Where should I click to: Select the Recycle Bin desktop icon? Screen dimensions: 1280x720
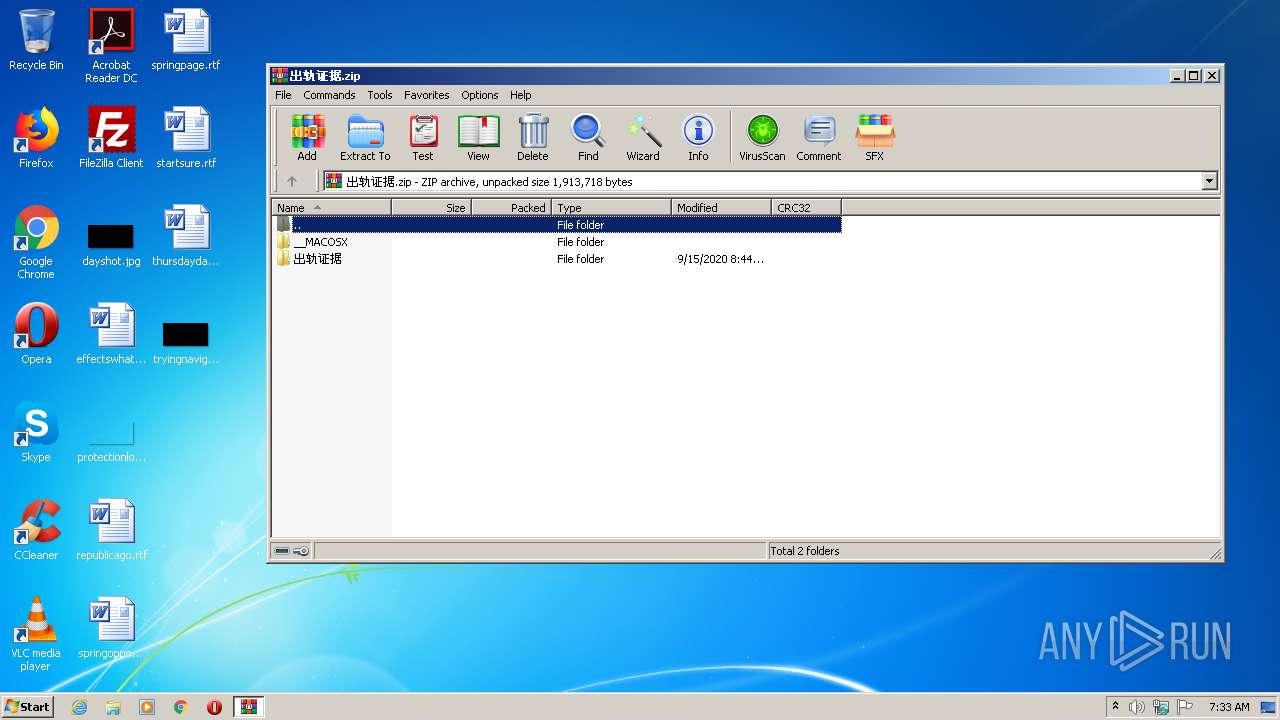36,40
